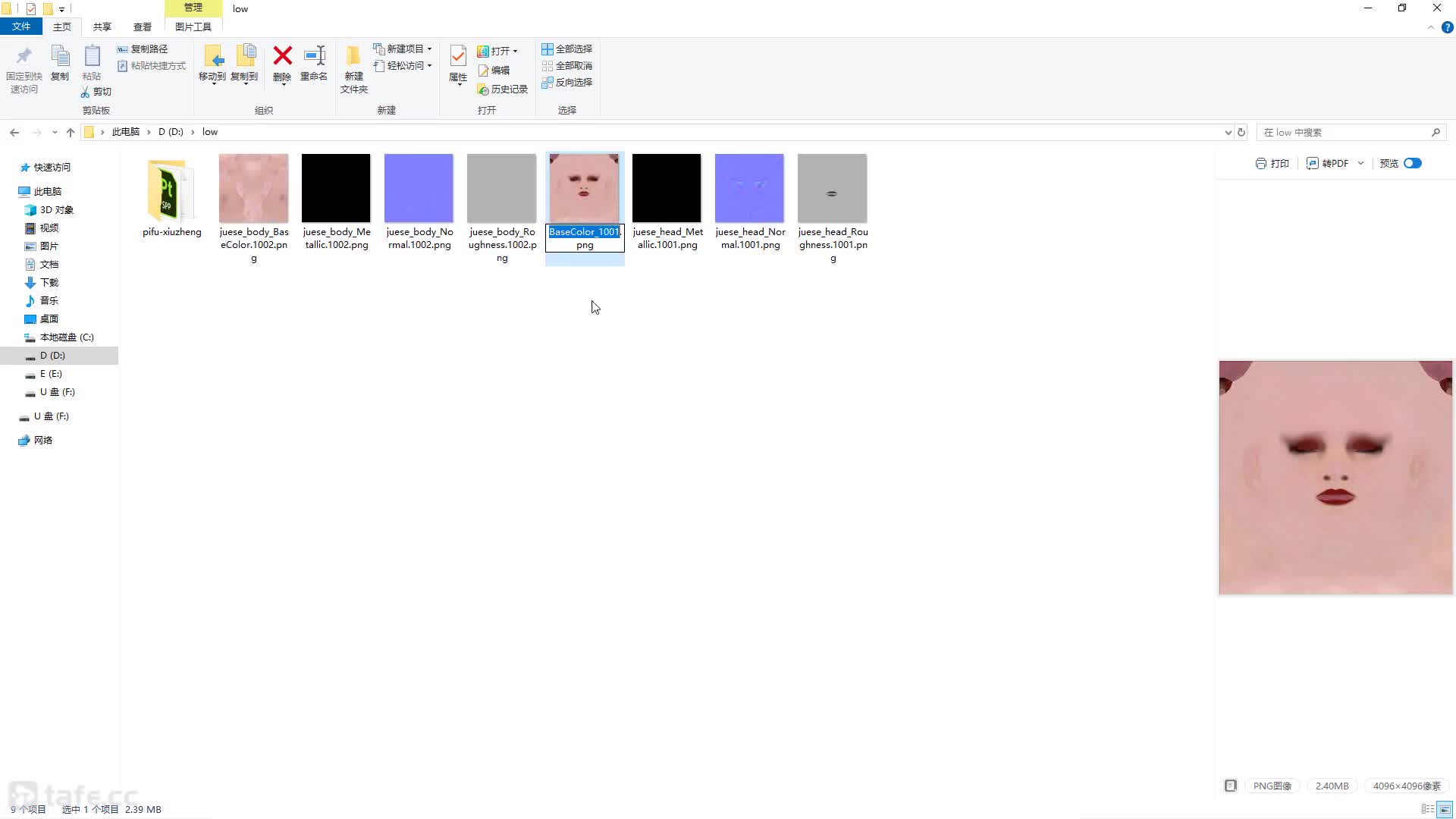This screenshot has width=1456, height=819.
Task: Click Invert selection button
Action: click(x=566, y=82)
